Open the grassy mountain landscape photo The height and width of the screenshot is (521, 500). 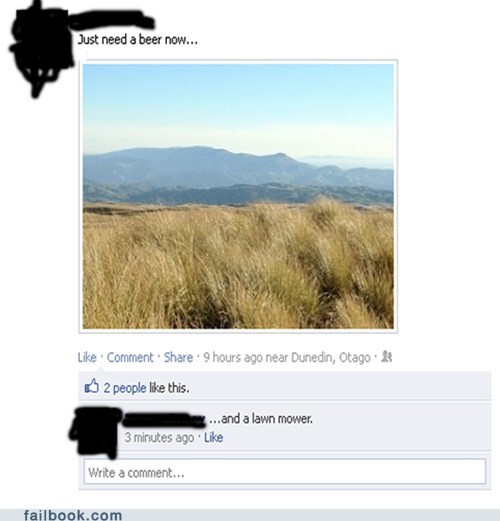coord(238,196)
